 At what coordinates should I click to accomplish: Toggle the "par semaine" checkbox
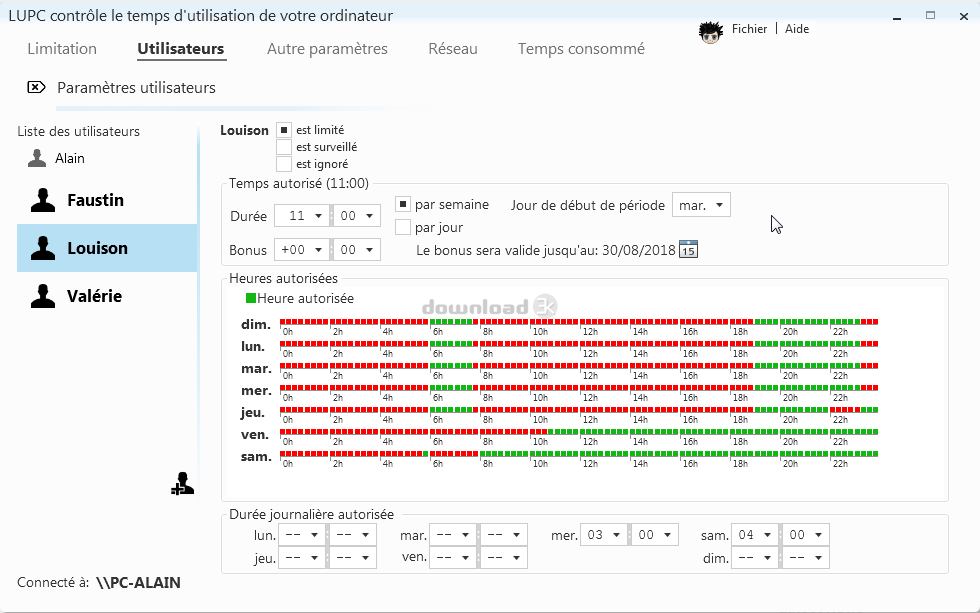click(x=403, y=204)
